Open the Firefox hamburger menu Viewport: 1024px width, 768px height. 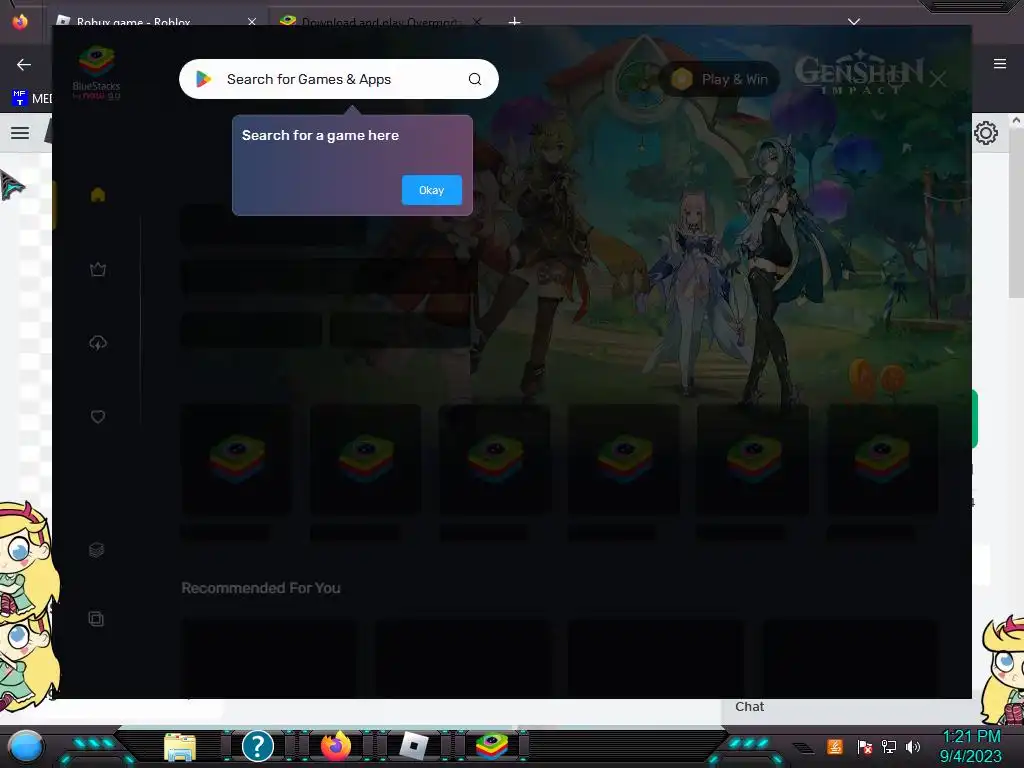point(1000,64)
